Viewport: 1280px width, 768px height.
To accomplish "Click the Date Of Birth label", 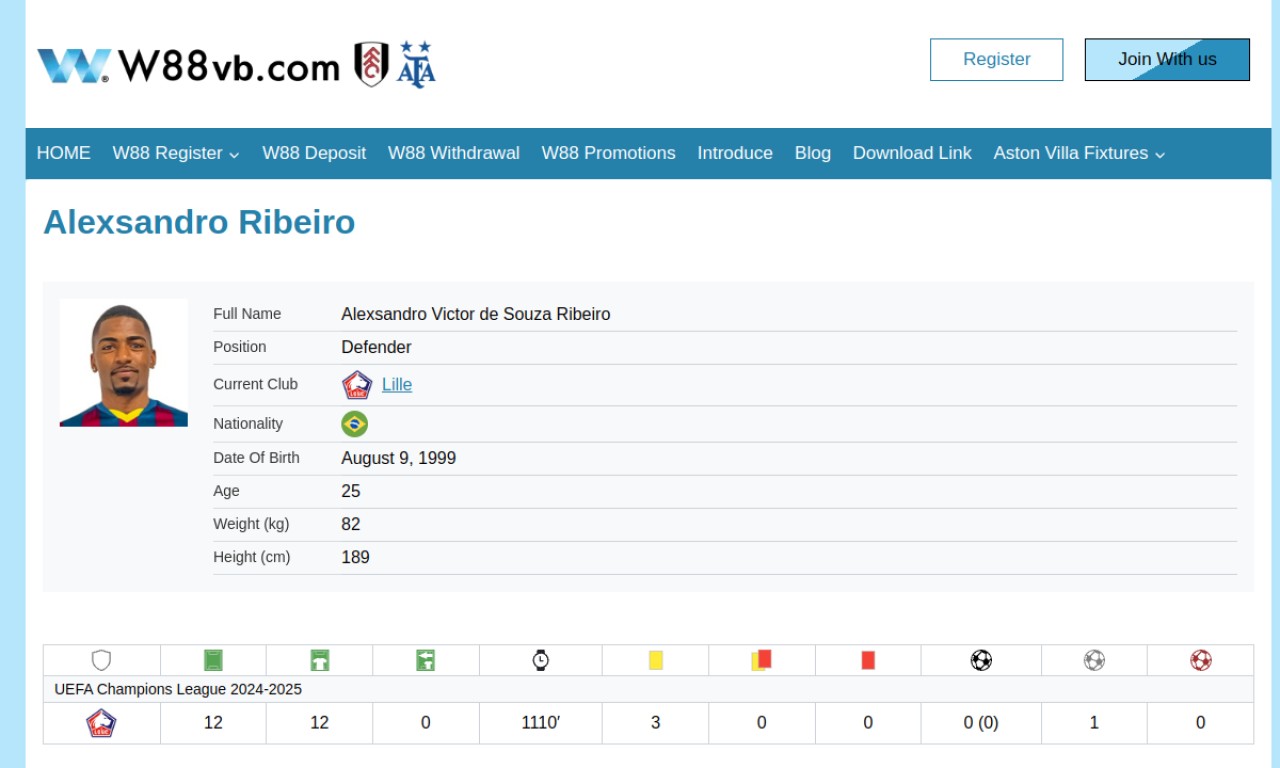I will tap(256, 458).
